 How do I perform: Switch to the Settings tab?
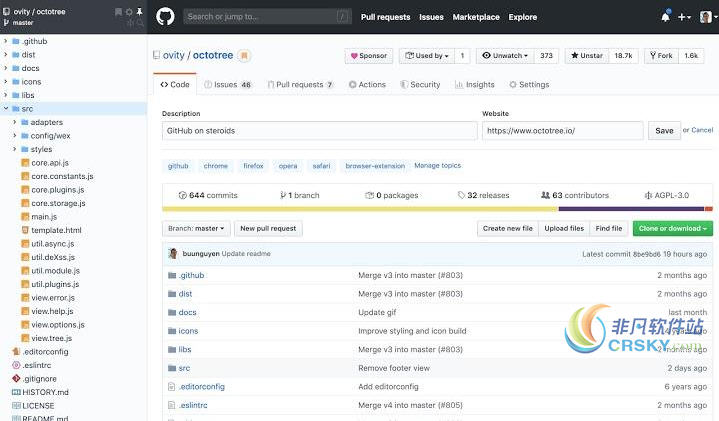(529, 84)
